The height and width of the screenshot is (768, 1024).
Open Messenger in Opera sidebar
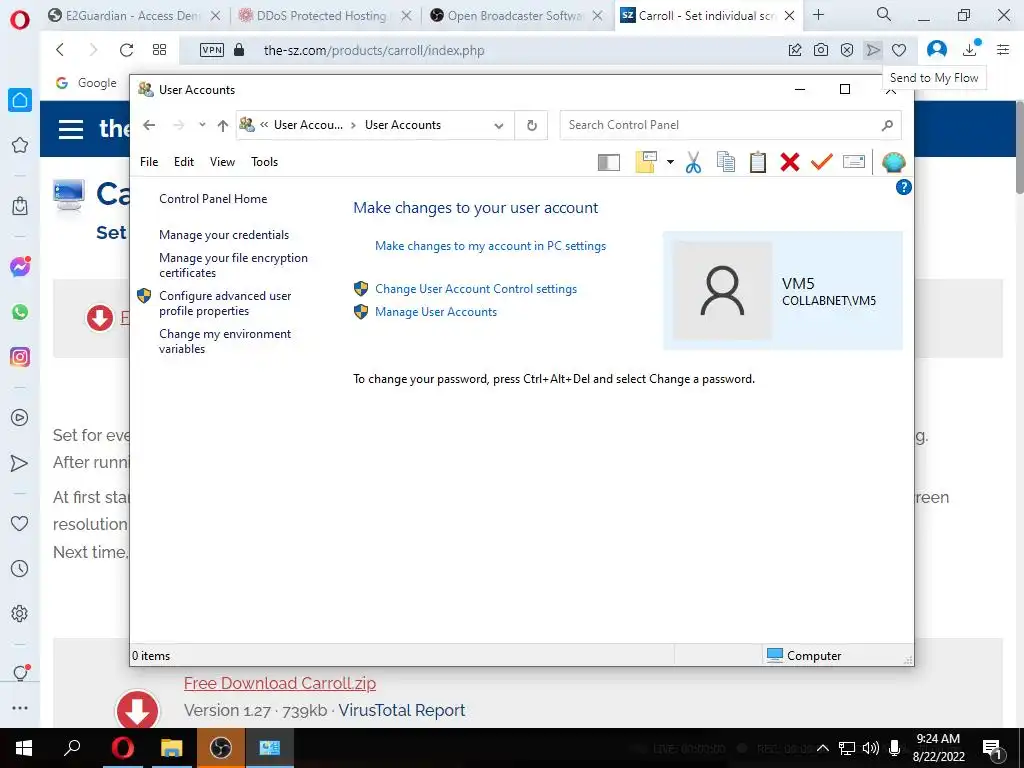coord(20,266)
